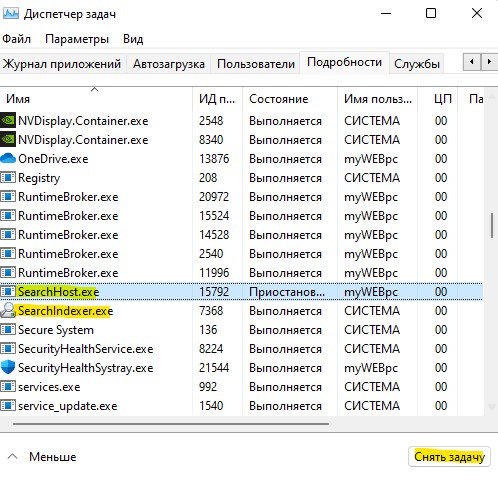This screenshot has height=479, width=498.
Task: Sort by the Имя column header
Action: (96, 99)
